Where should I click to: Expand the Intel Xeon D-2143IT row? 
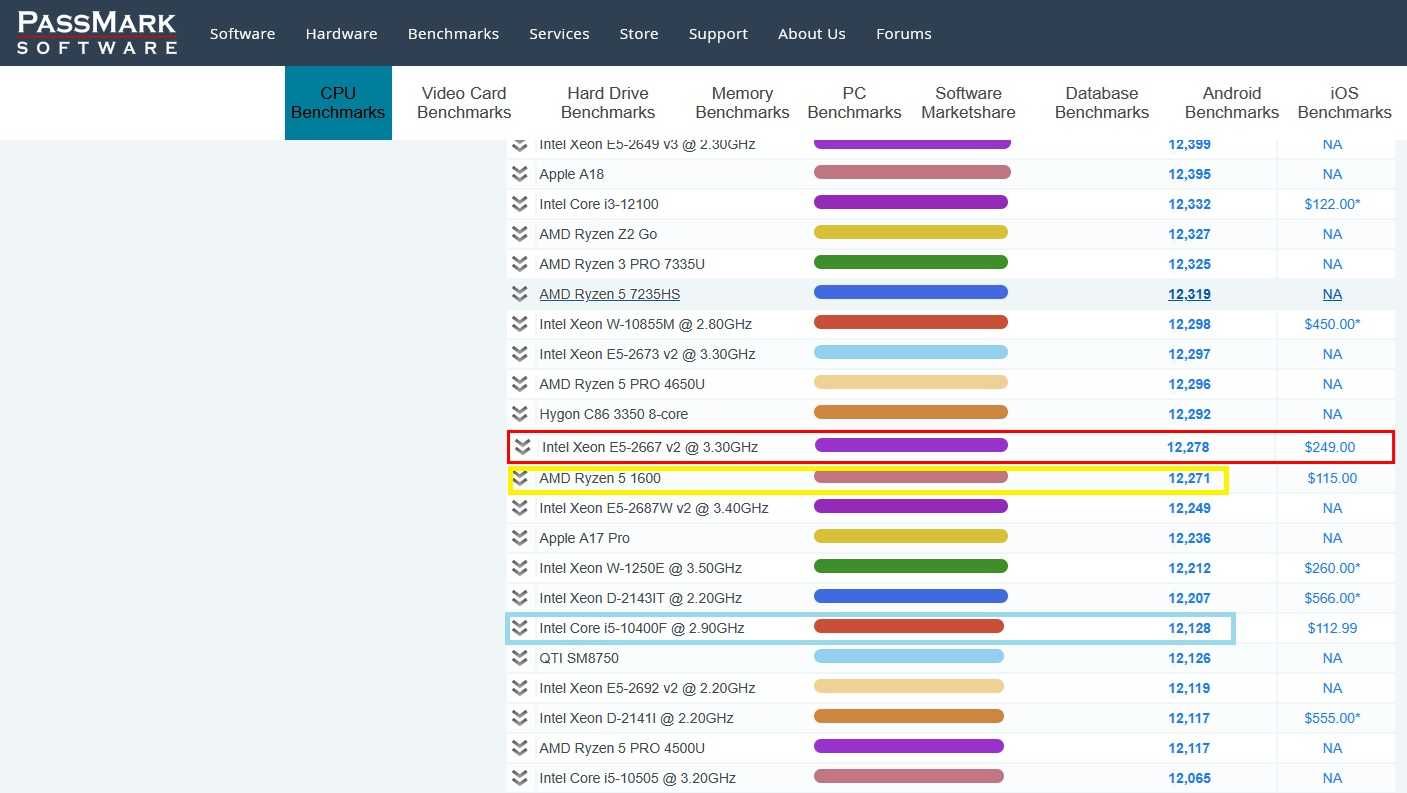coord(519,598)
